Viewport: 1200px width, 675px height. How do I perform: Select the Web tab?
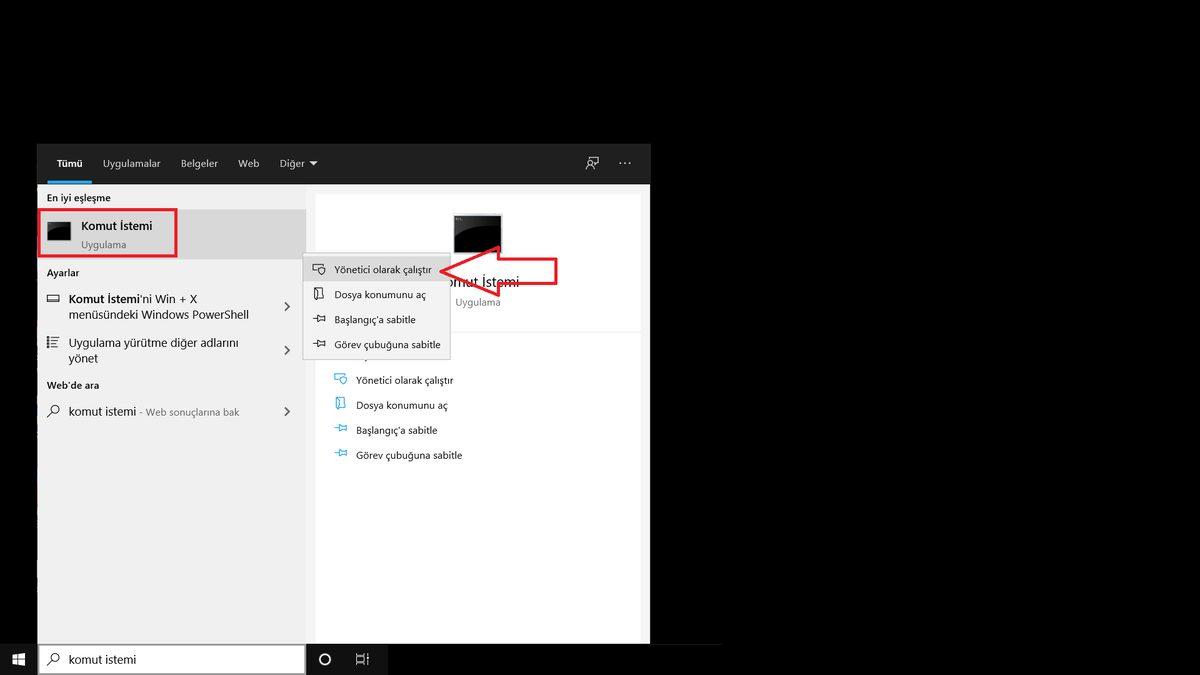coord(248,163)
